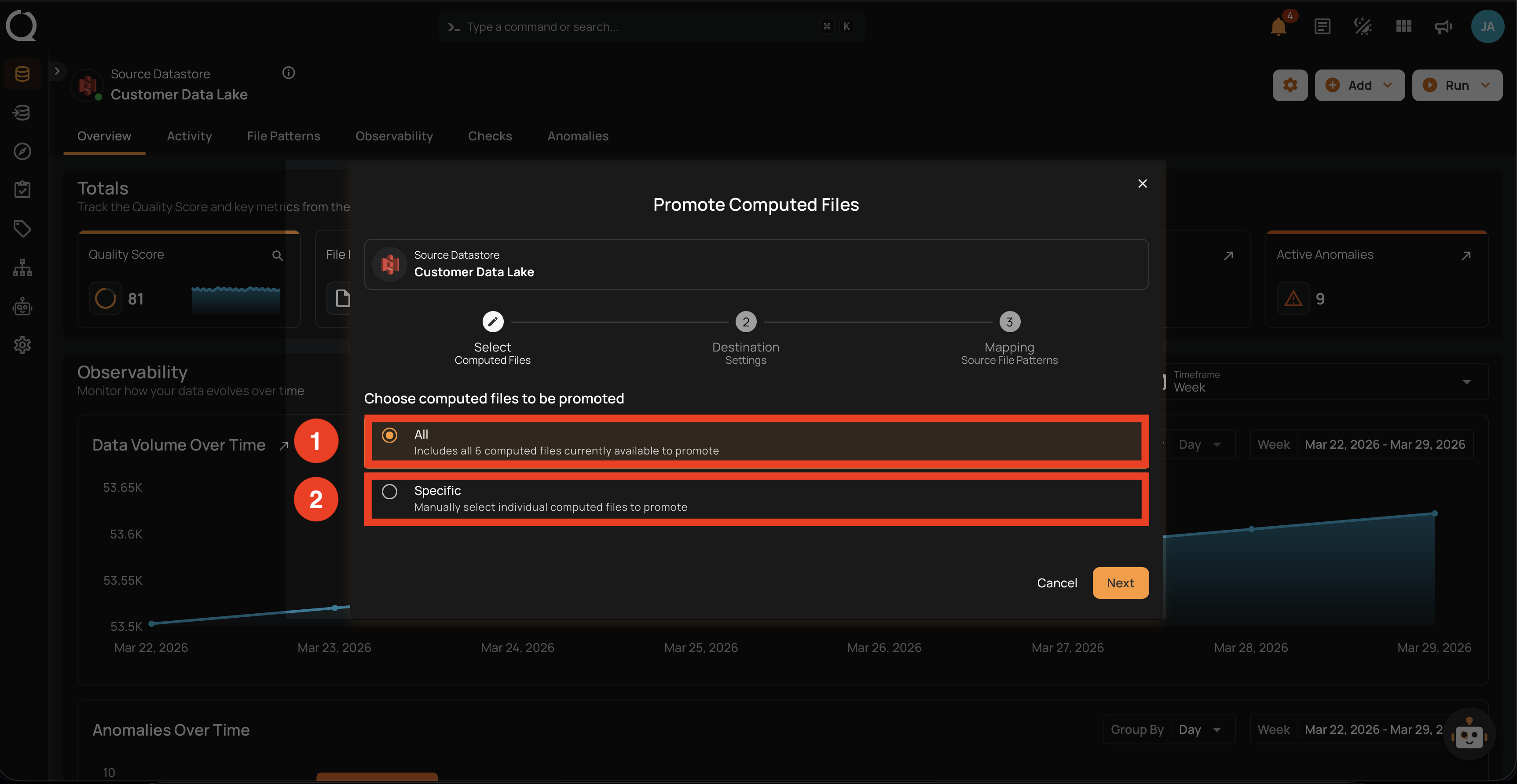Switch to the Activity tab
The width and height of the screenshot is (1517, 784).
(x=189, y=136)
